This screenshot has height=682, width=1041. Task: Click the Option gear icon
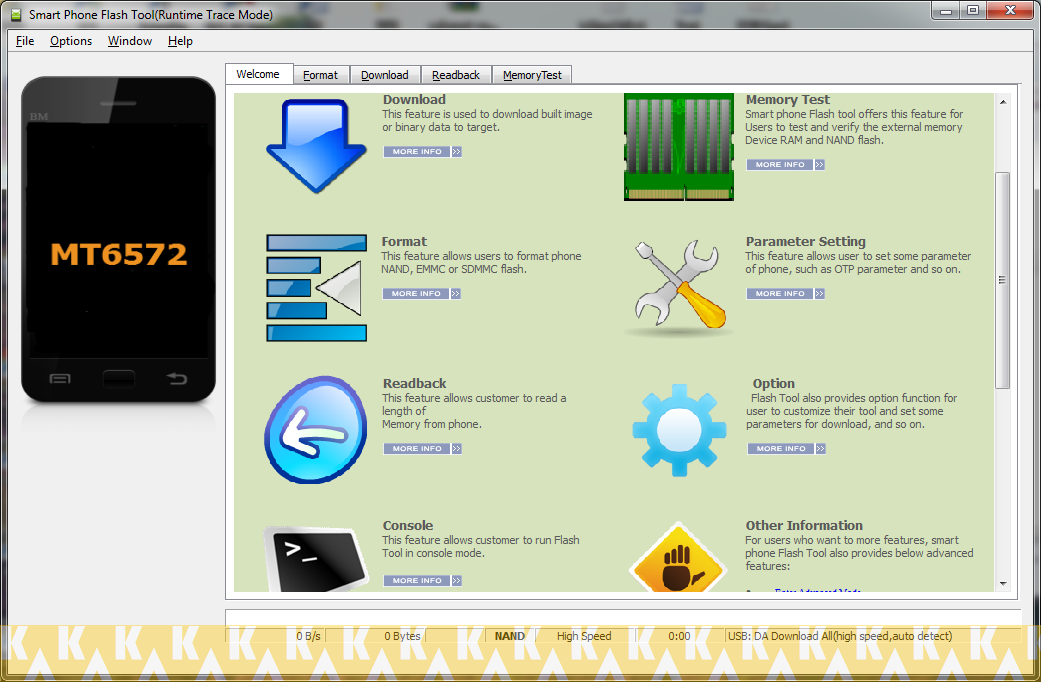679,430
